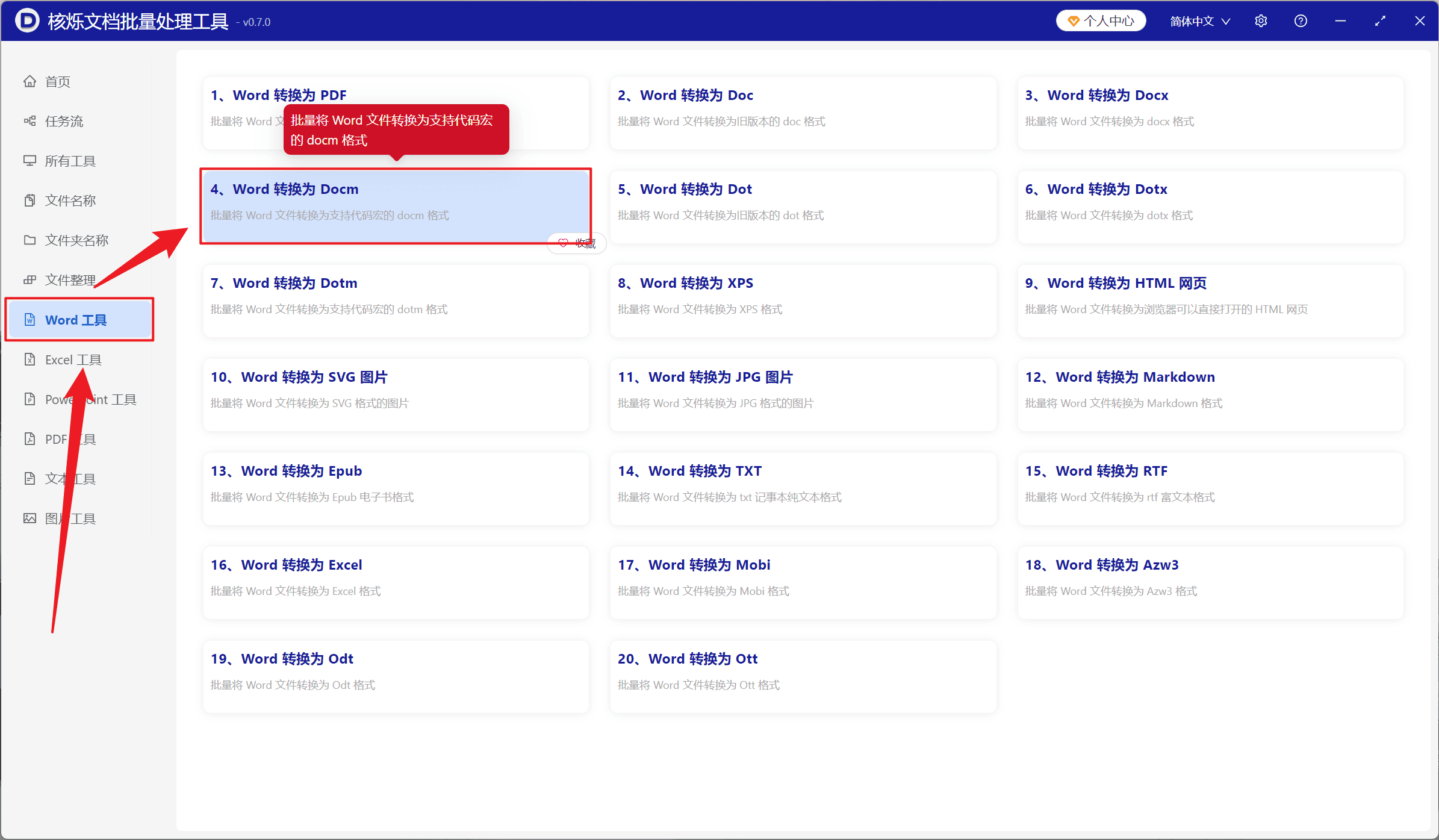The height and width of the screenshot is (840, 1439).
Task: Open the Word 转换为 Doc tool card
Action: click(803, 113)
